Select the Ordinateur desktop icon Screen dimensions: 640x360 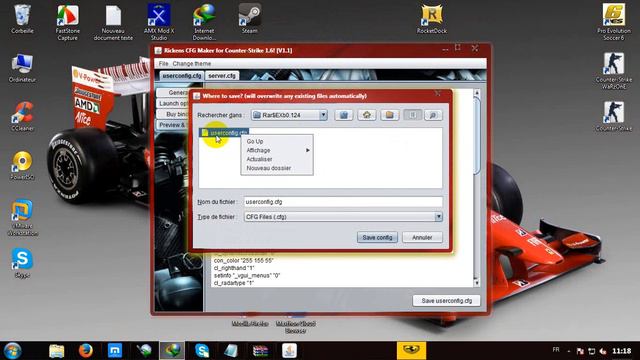click(x=22, y=68)
